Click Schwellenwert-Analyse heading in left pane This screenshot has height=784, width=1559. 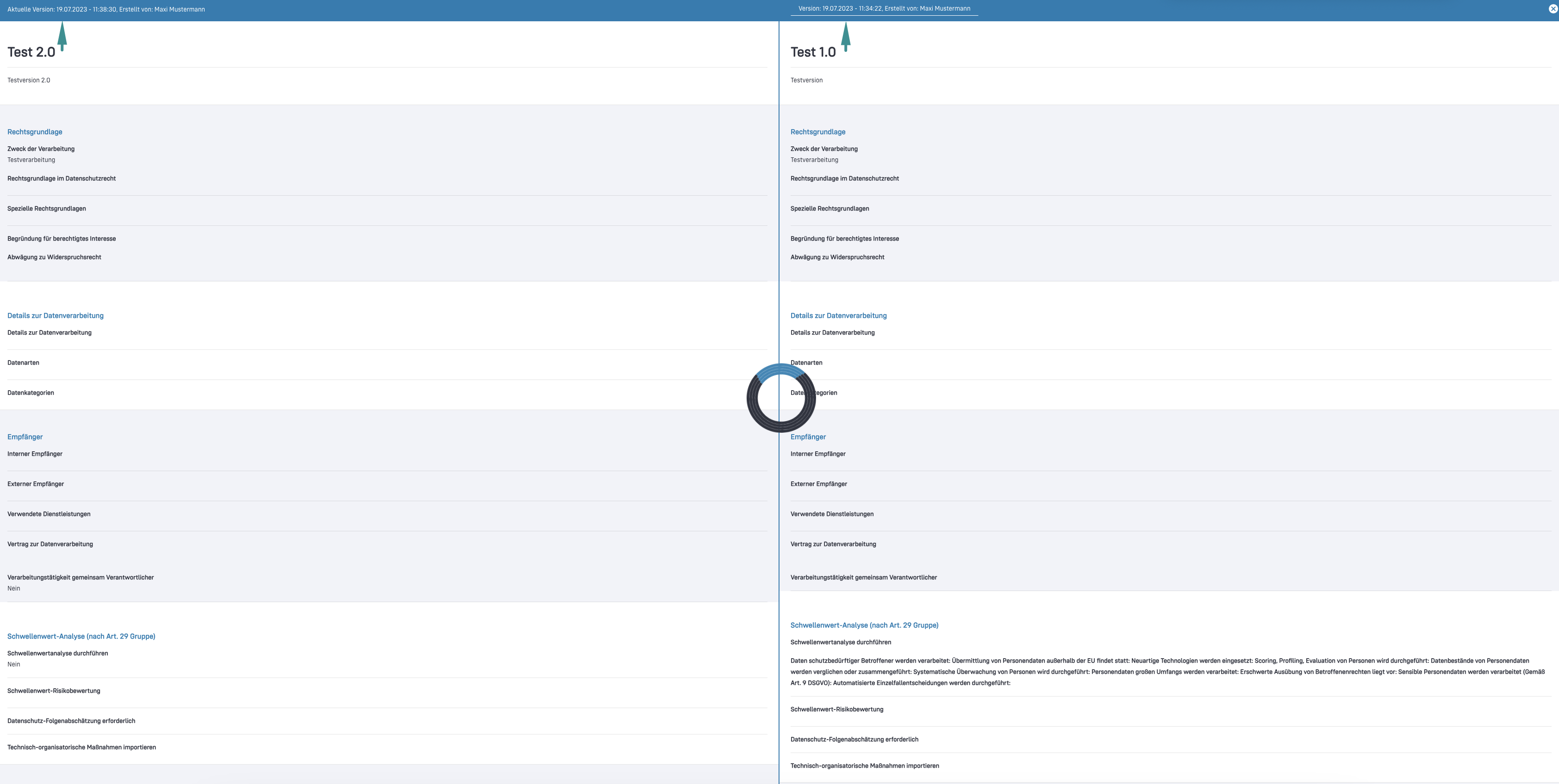pyautogui.click(x=81, y=636)
